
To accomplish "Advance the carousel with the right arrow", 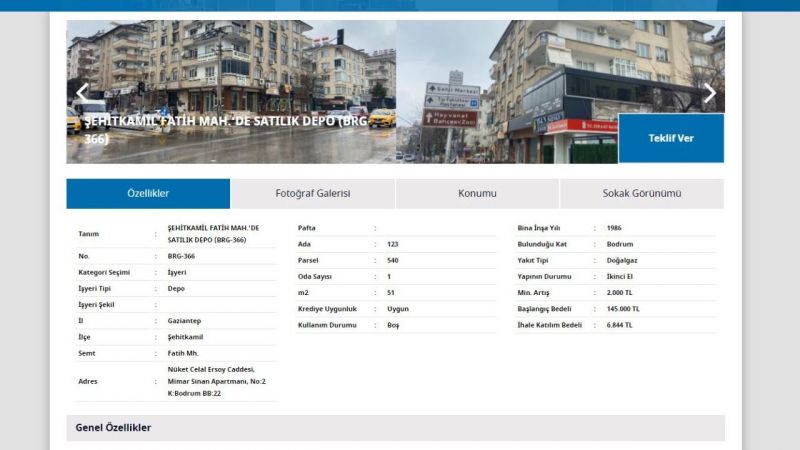I will [710, 93].
